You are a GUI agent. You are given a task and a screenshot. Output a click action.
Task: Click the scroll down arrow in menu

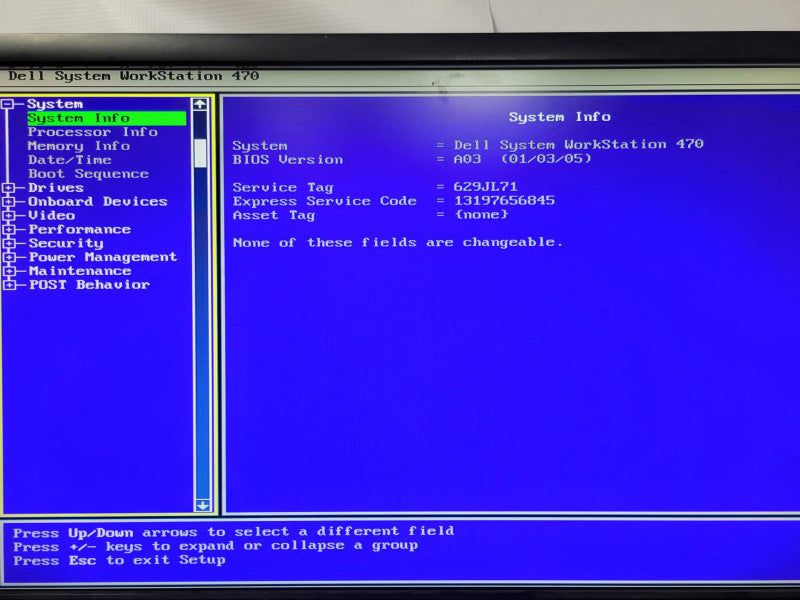tap(202, 505)
